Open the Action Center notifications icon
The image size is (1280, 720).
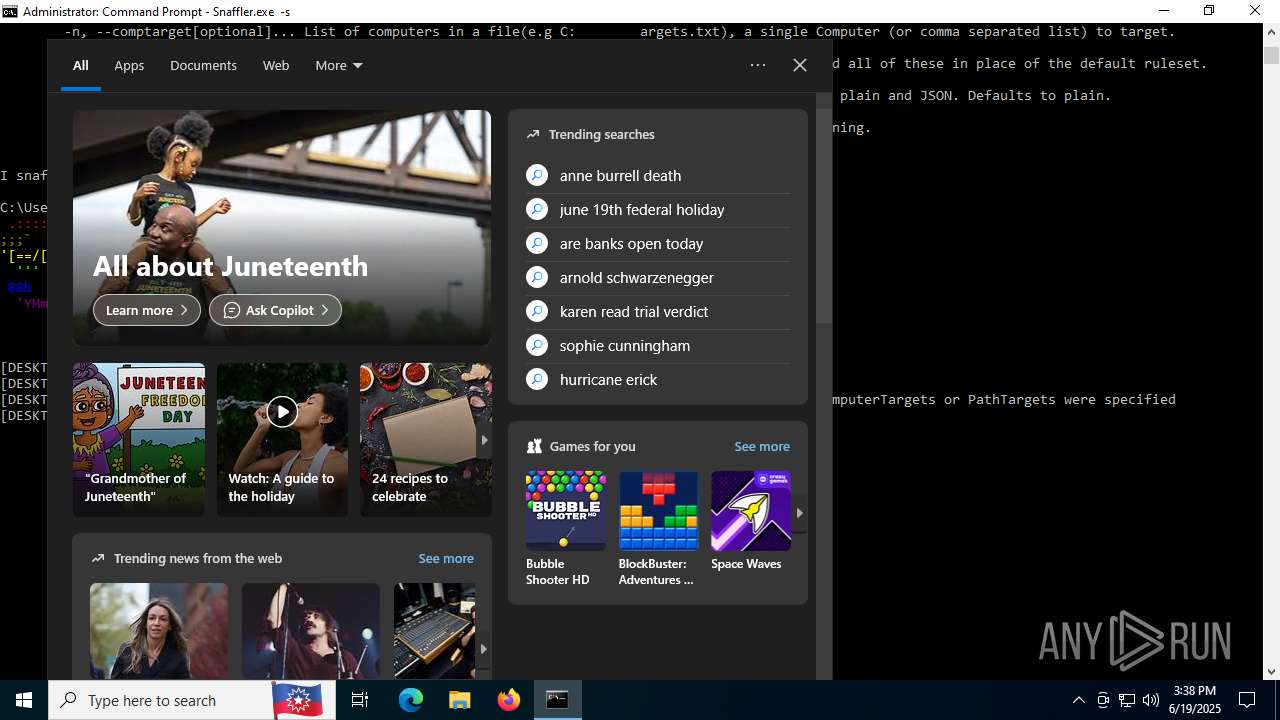pyautogui.click(x=1247, y=700)
